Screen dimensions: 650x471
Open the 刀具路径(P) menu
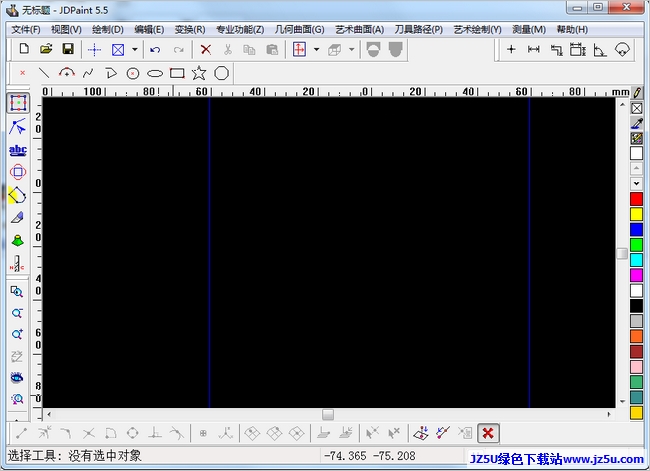[x=419, y=30]
